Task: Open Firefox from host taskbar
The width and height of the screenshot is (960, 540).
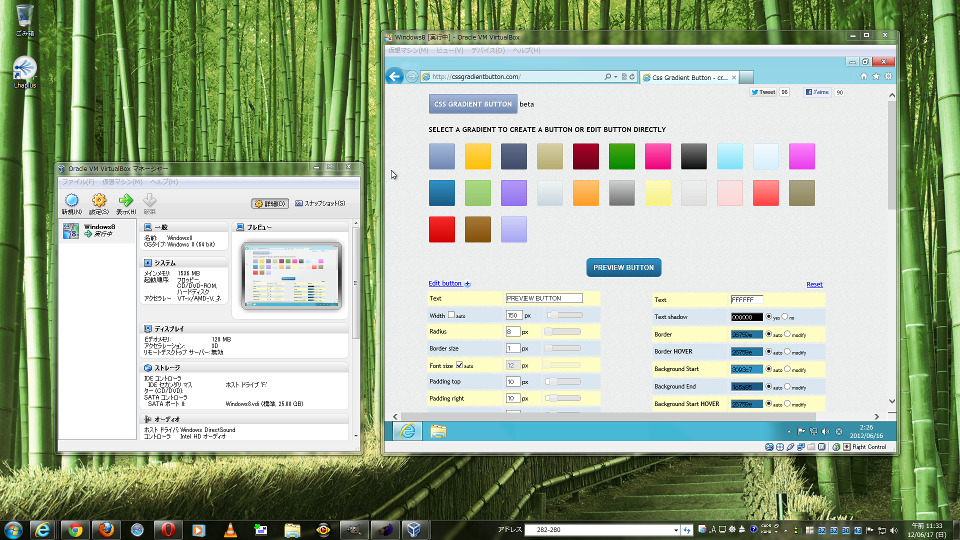Action: pyautogui.click(x=107, y=530)
